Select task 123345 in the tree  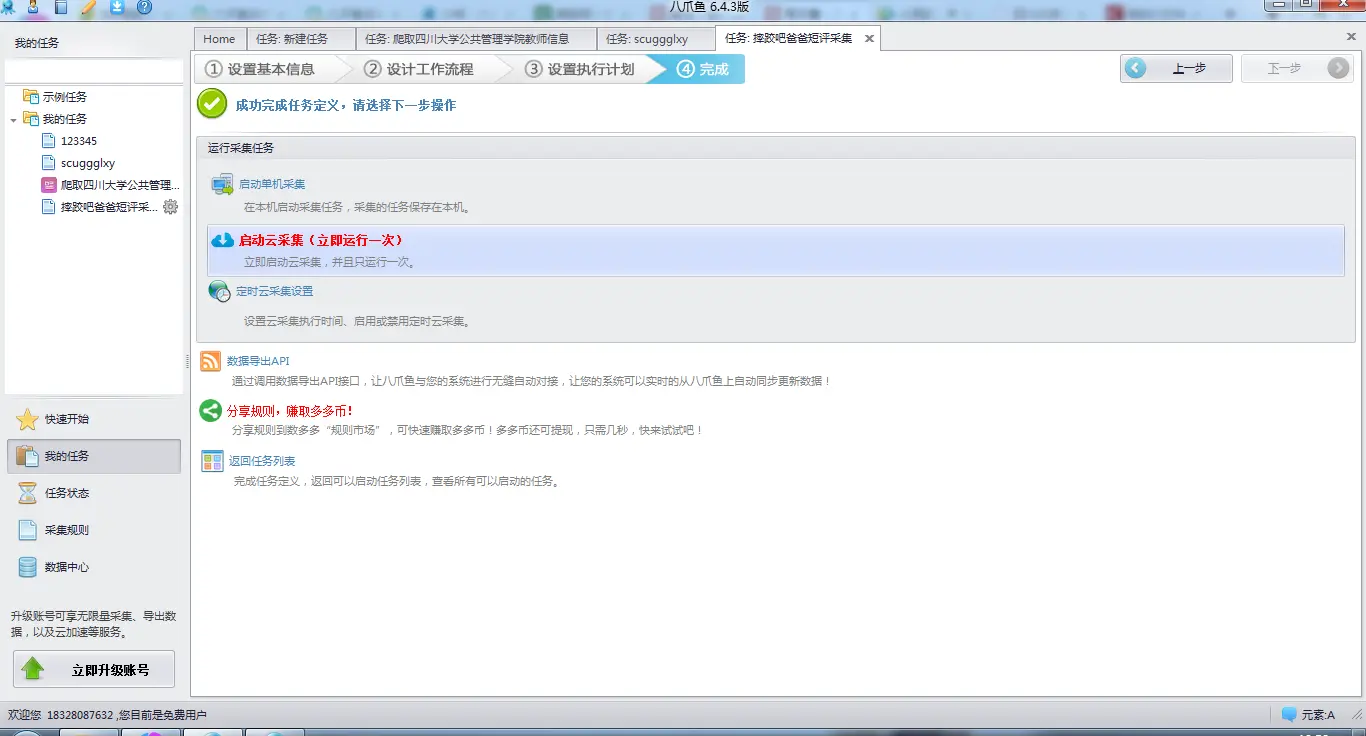click(69, 141)
